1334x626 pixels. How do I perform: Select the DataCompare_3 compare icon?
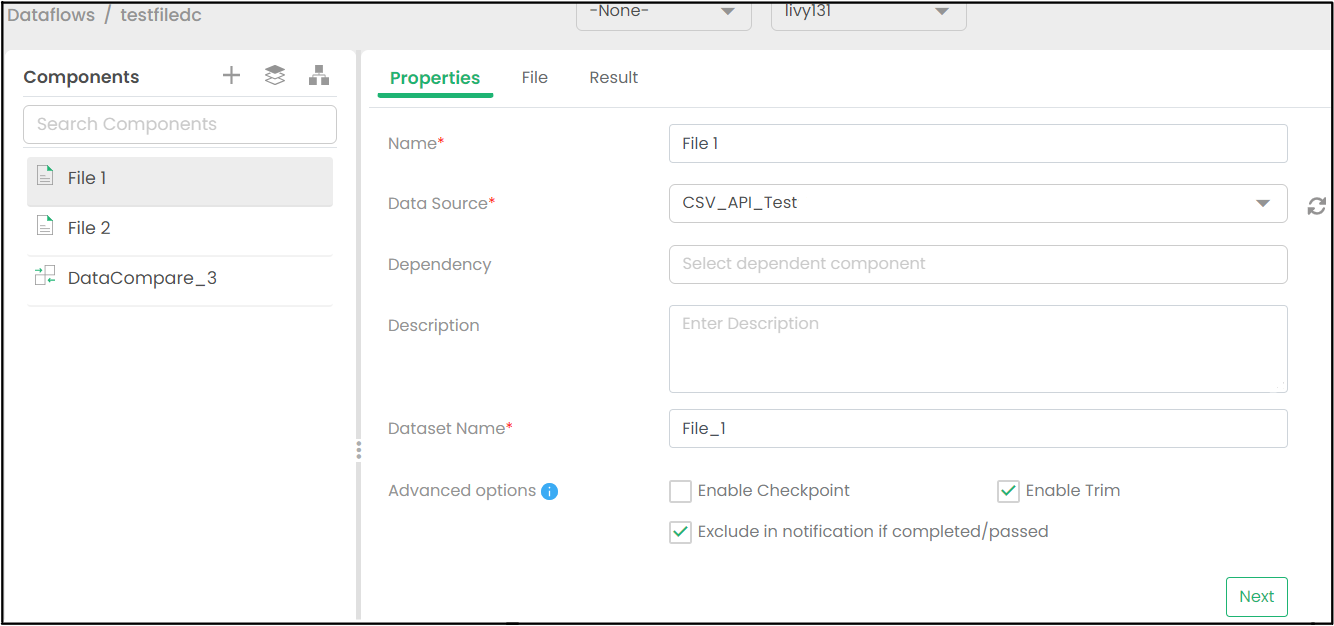click(x=45, y=277)
